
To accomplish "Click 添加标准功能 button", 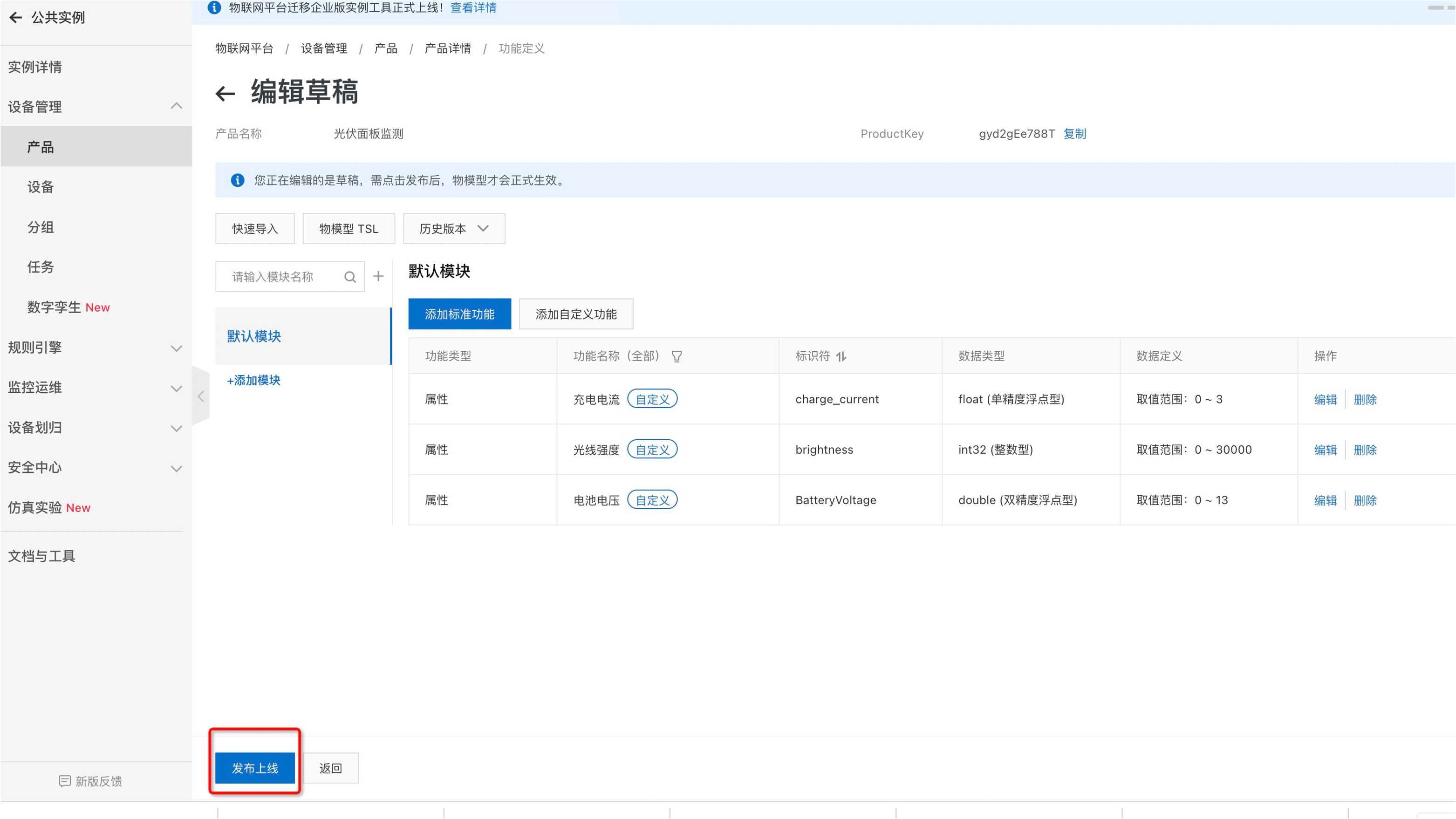I will 459,314.
